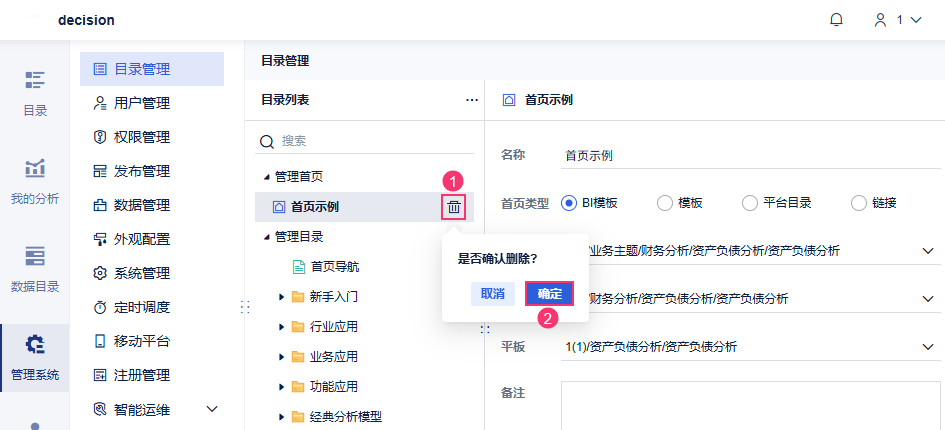945x430 pixels.
Task: Open the 平板 template dropdown
Action: click(x=928, y=347)
